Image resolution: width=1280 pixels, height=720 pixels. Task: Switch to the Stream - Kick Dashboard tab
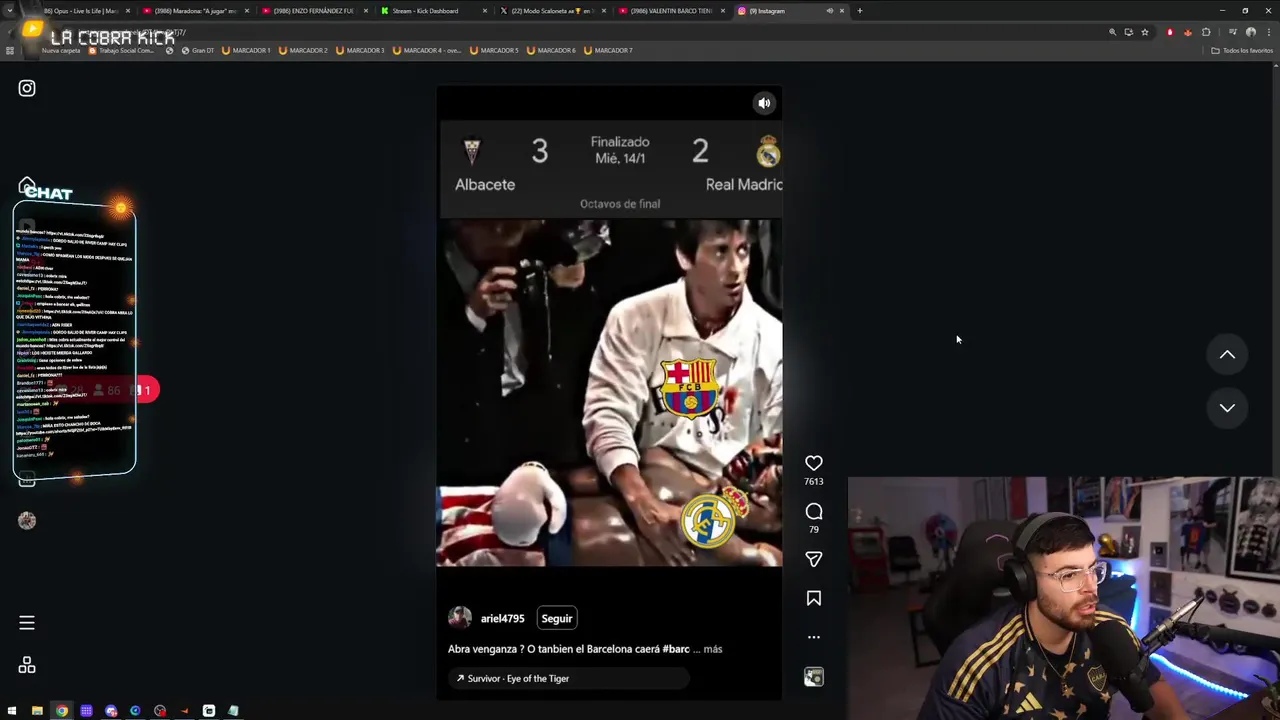pos(432,11)
